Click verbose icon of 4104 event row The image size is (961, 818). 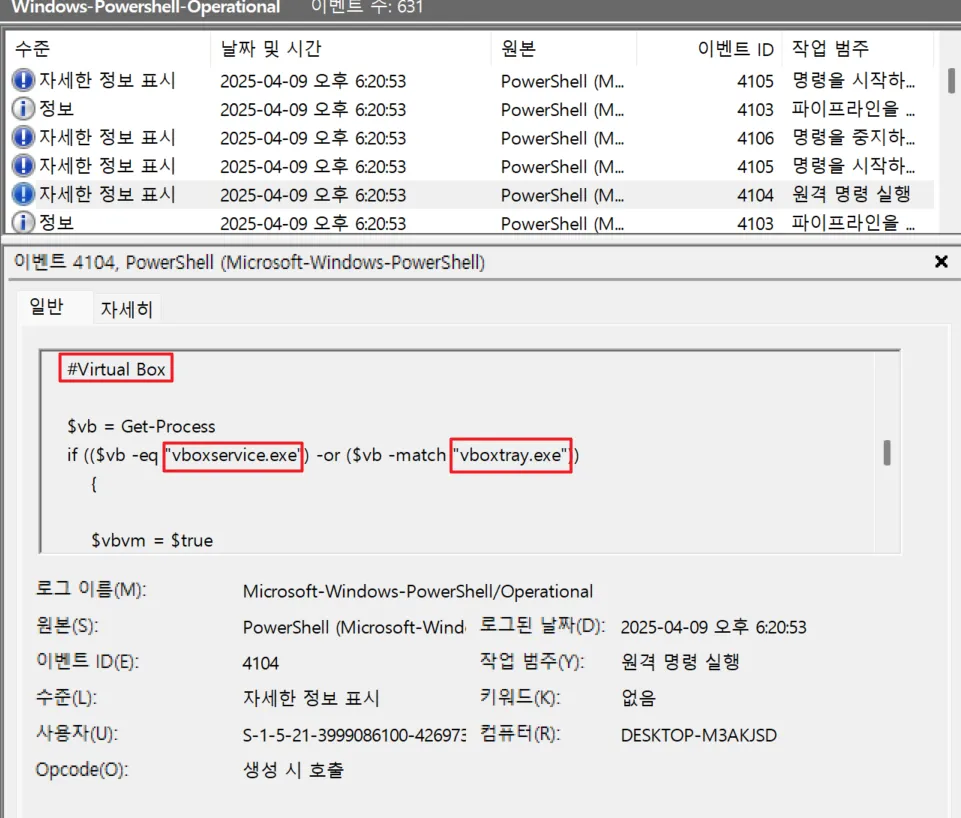(x=23, y=194)
